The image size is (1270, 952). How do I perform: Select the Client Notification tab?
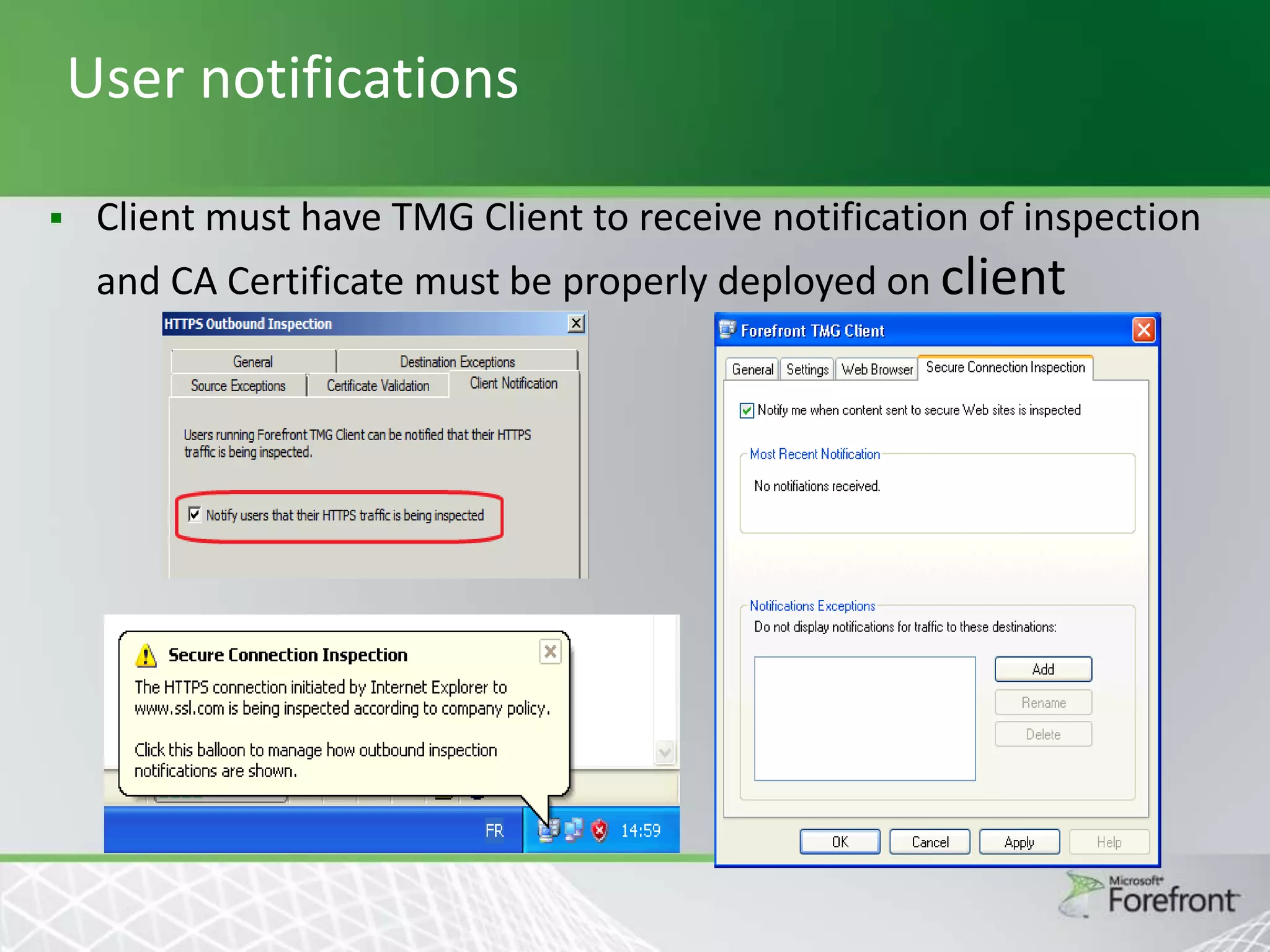[x=513, y=384]
